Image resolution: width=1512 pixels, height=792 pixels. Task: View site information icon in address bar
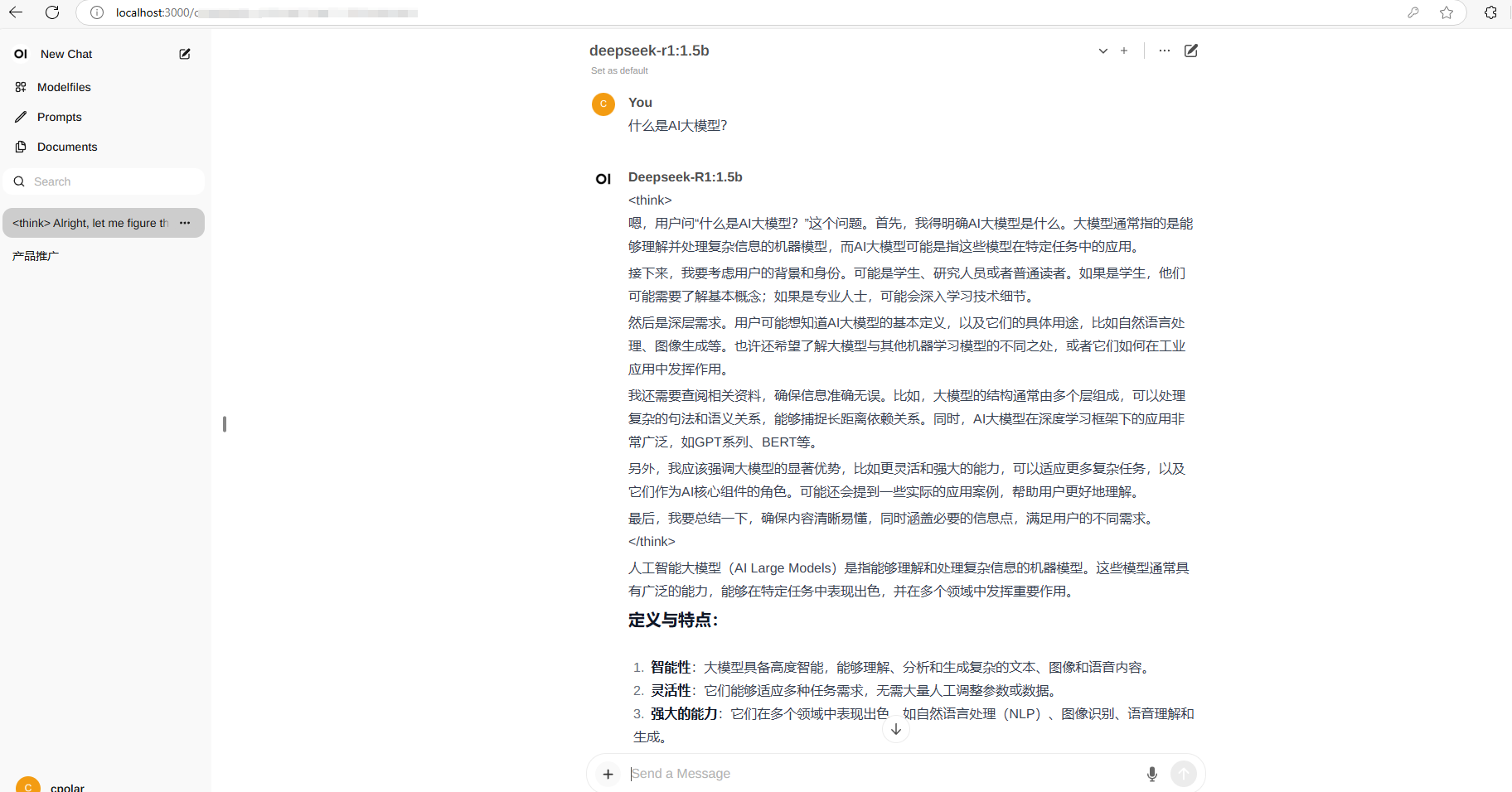pyautogui.click(x=97, y=12)
